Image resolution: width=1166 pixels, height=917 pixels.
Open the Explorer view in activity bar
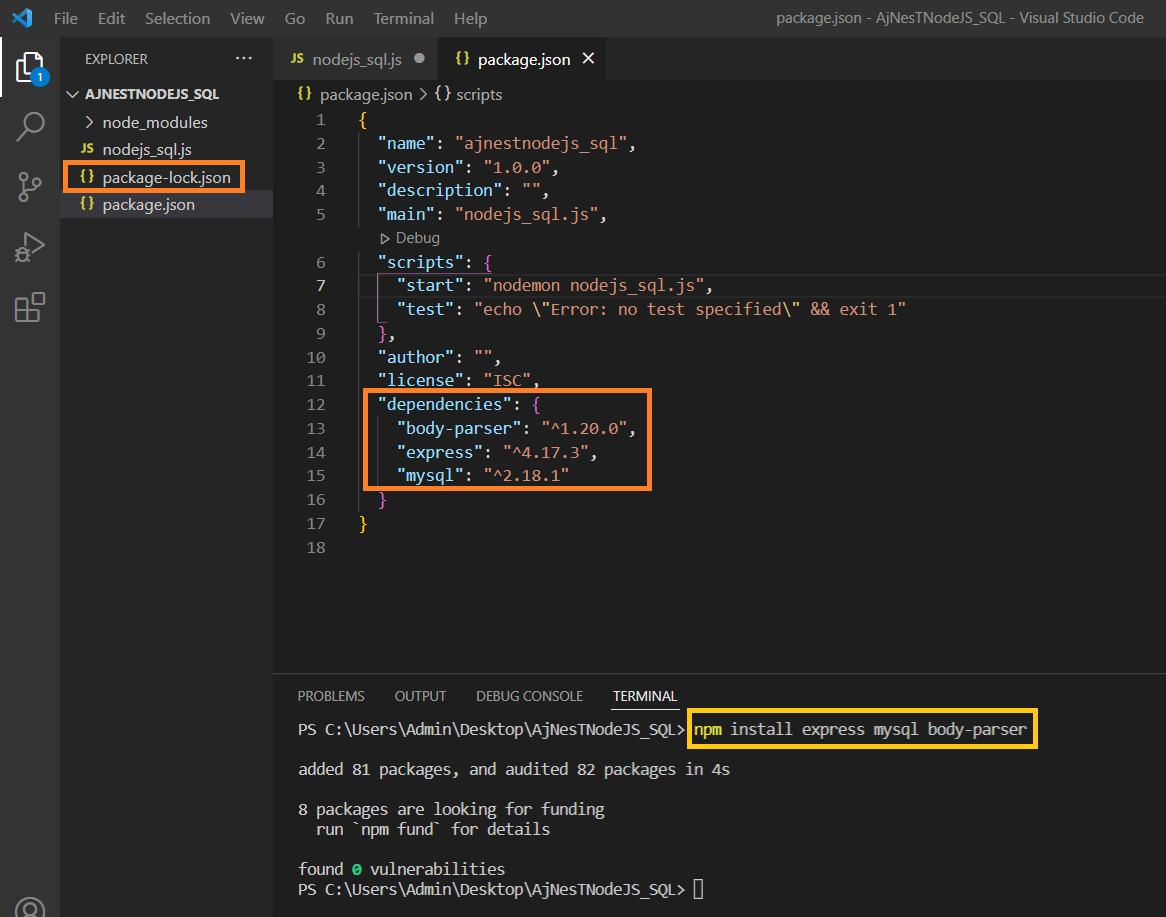(x=30, y=68)
